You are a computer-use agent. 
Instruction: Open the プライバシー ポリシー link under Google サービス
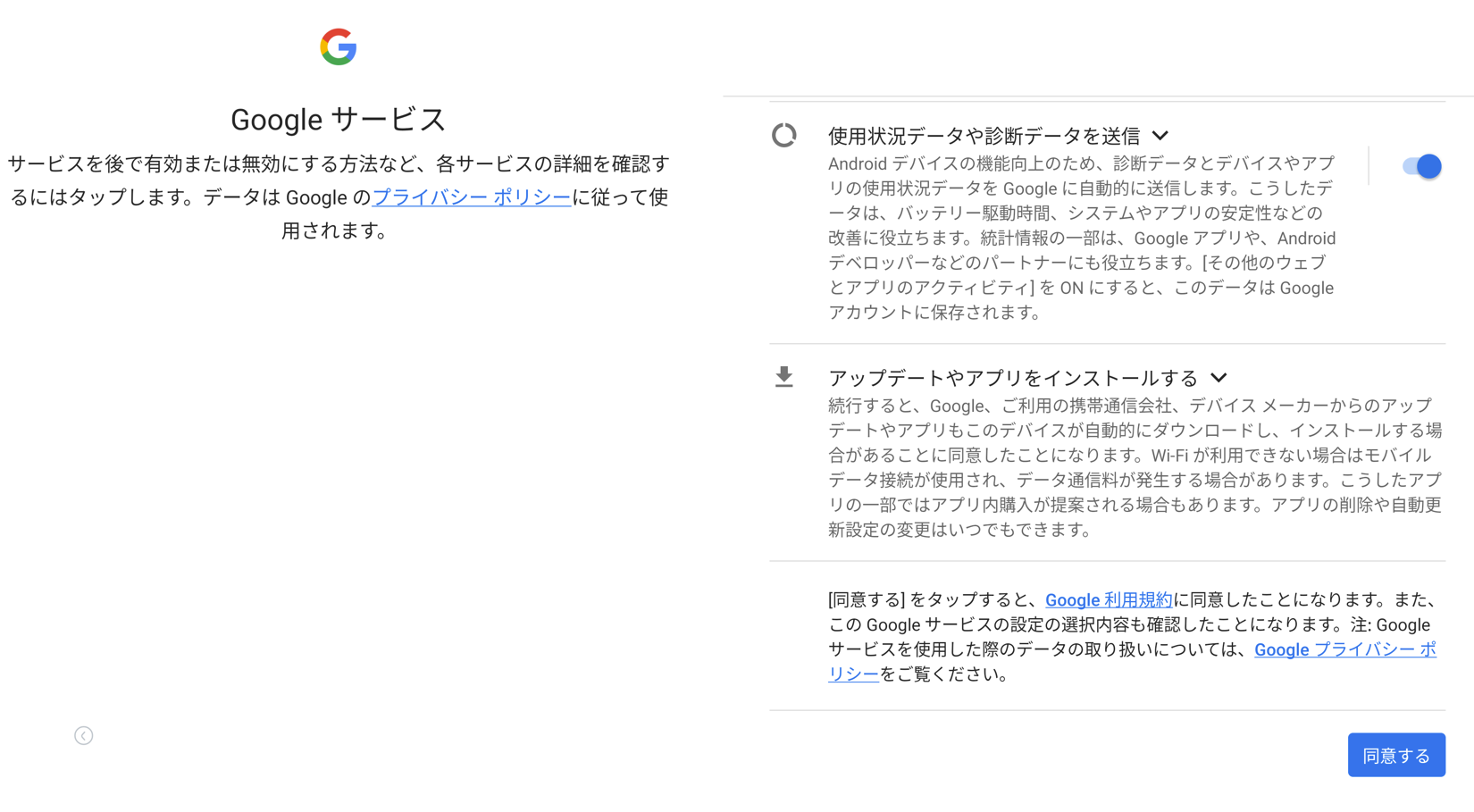[x=472, y=197]
